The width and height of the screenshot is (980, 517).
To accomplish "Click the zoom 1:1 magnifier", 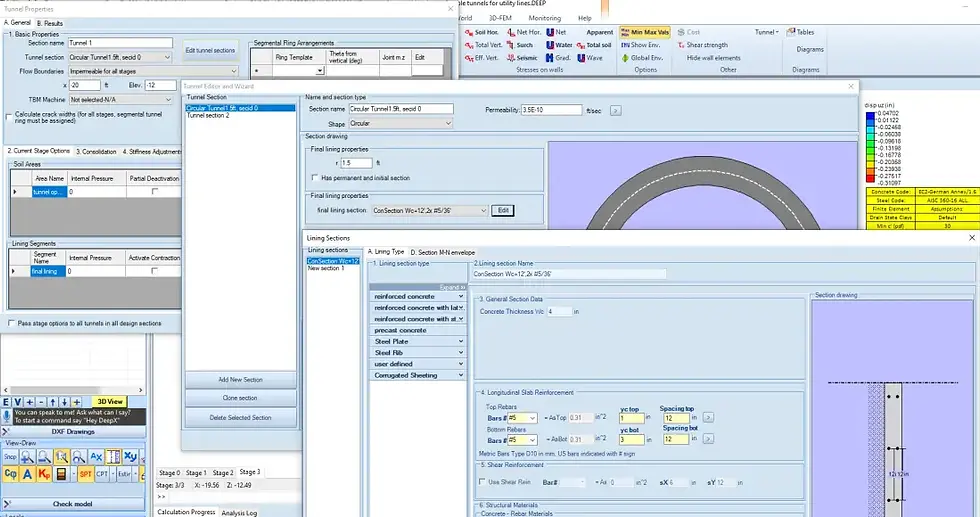I will pos(61,457).
